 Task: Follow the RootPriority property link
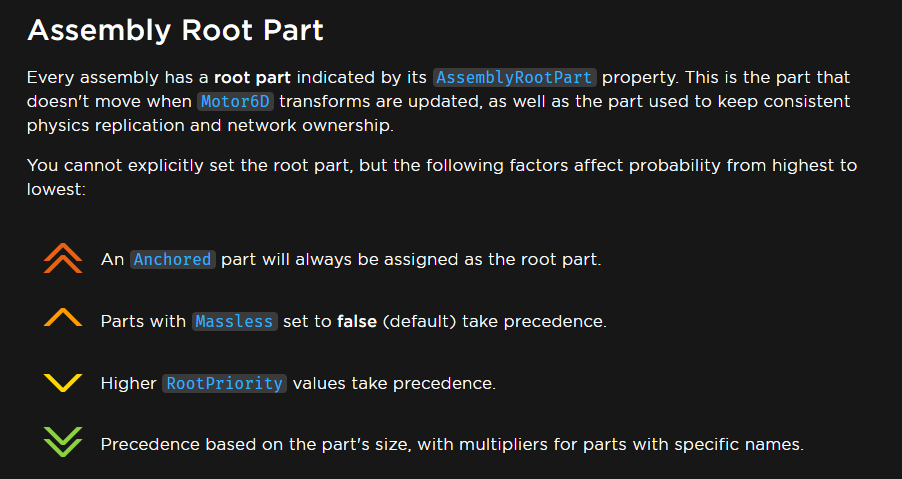point(224,384)
